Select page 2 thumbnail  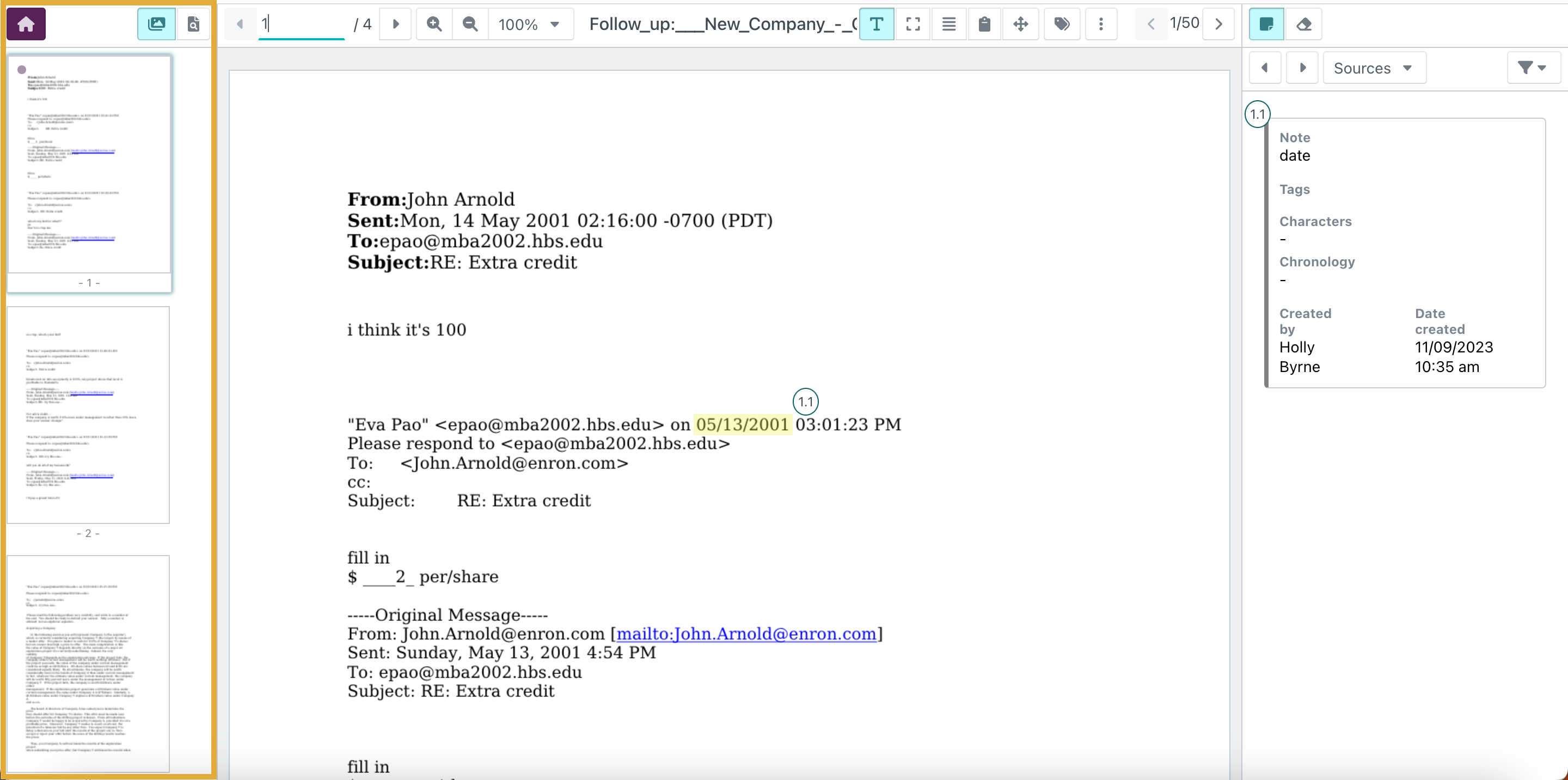coord(88,415)
